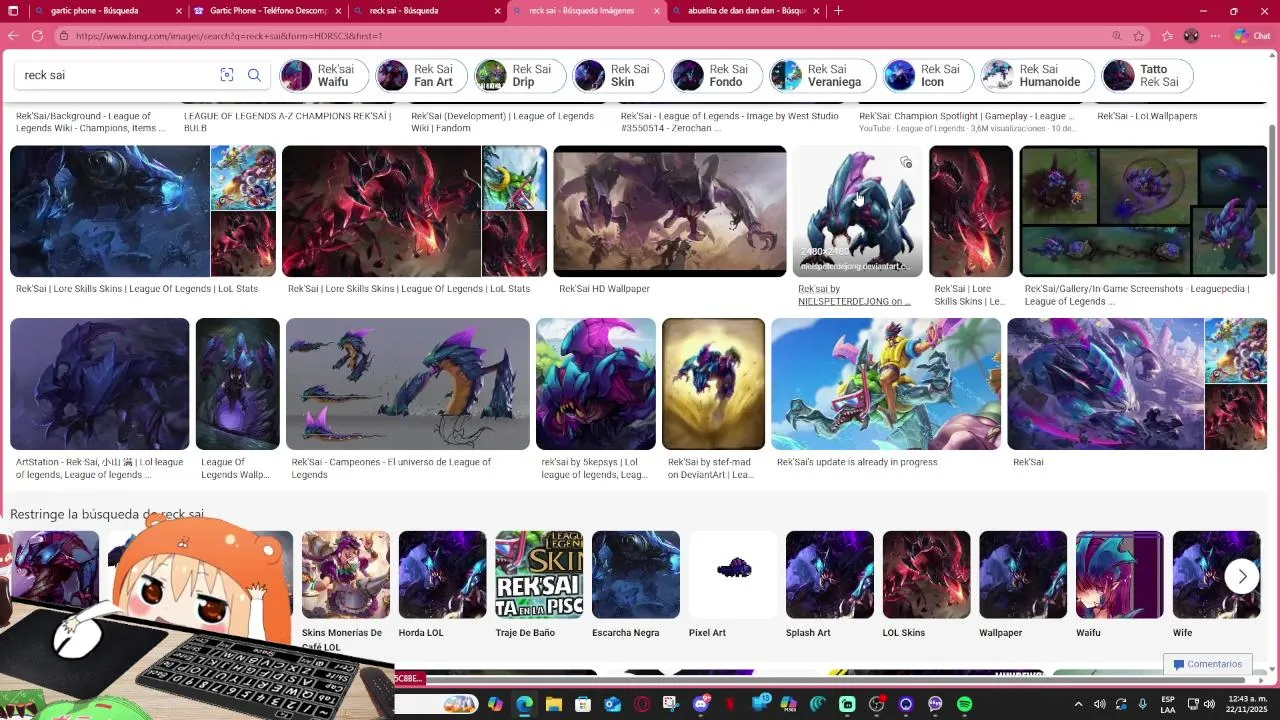Image resolution: width=1280 pixels, height=720 pixels.
Task: Open 'Rek'Sai - Campeones' concept art thumbnail
Action: 408,384
